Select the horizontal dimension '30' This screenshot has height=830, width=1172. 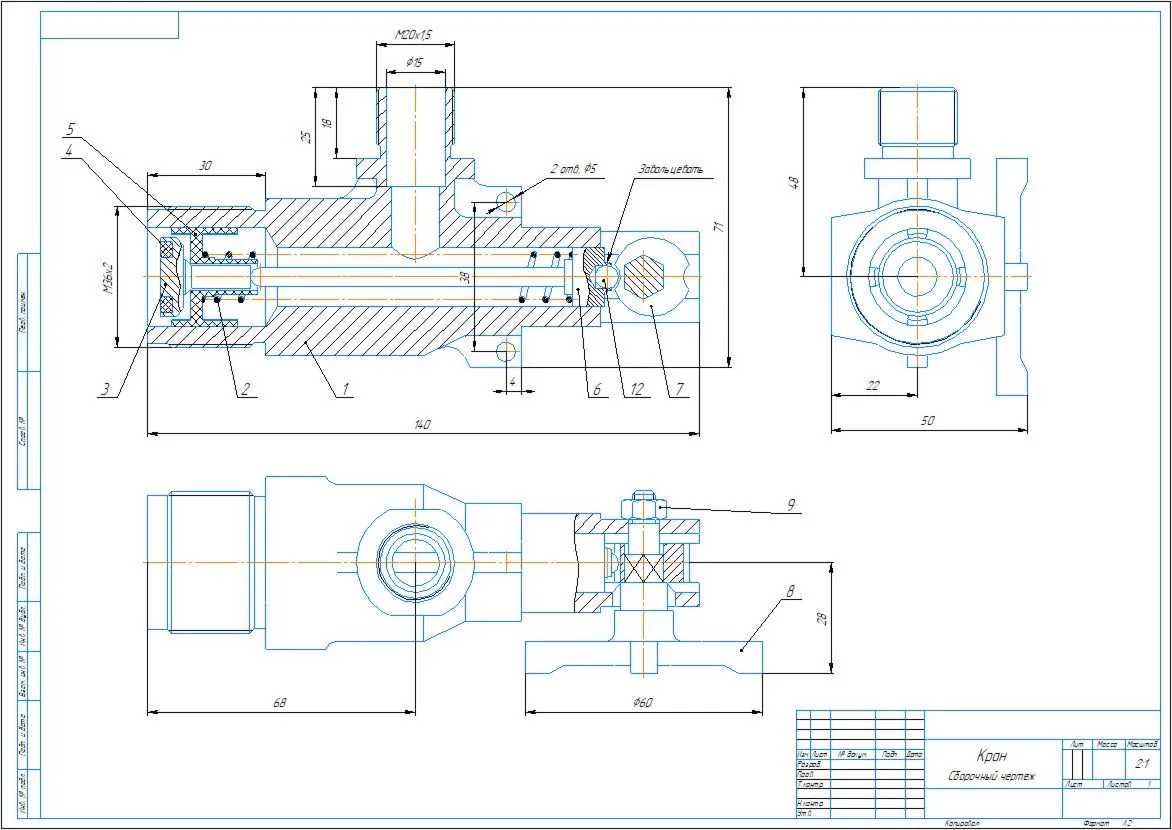[x=205, y=166]
